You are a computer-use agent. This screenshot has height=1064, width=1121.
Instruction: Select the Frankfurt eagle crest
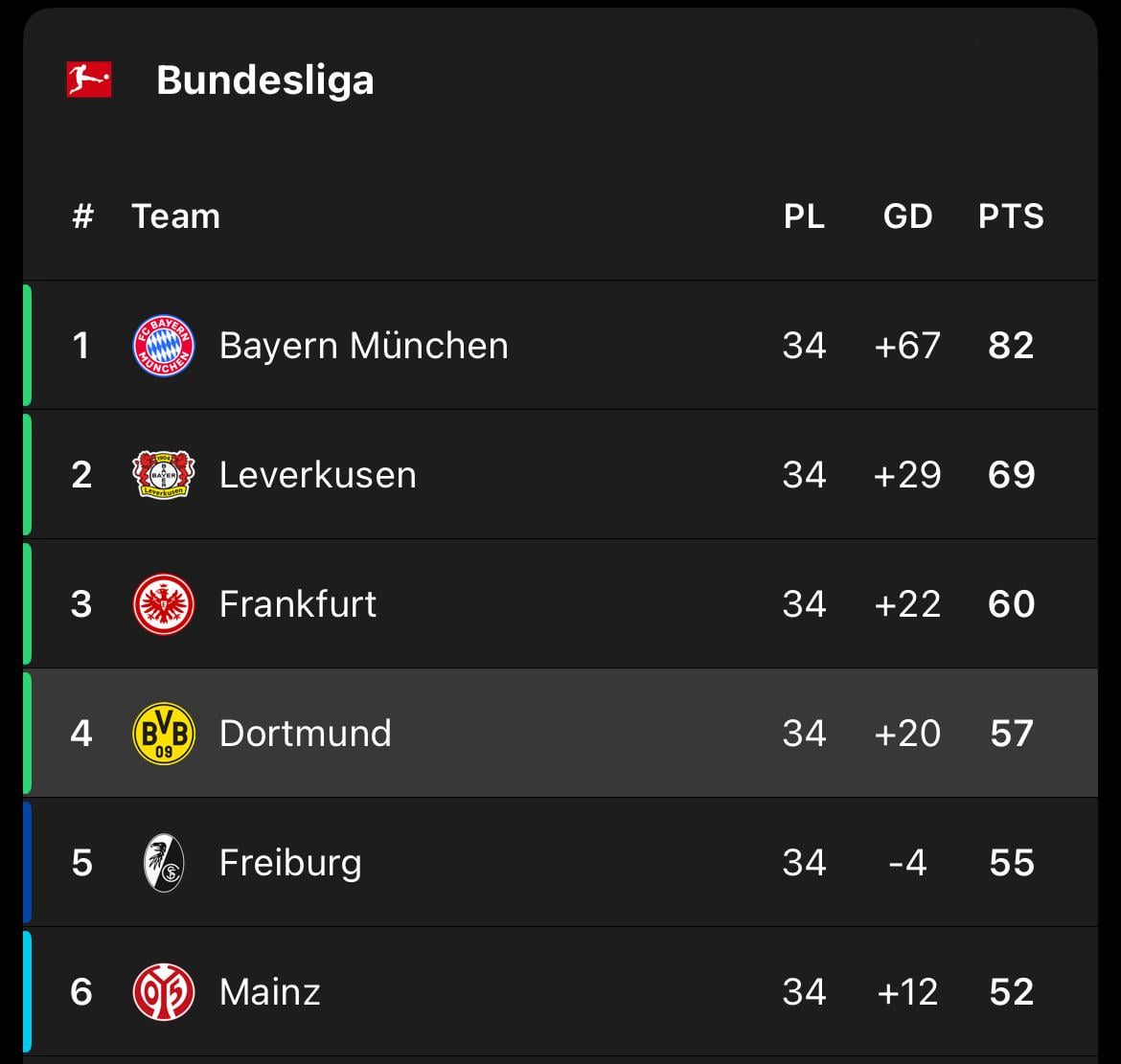[163, 604]
